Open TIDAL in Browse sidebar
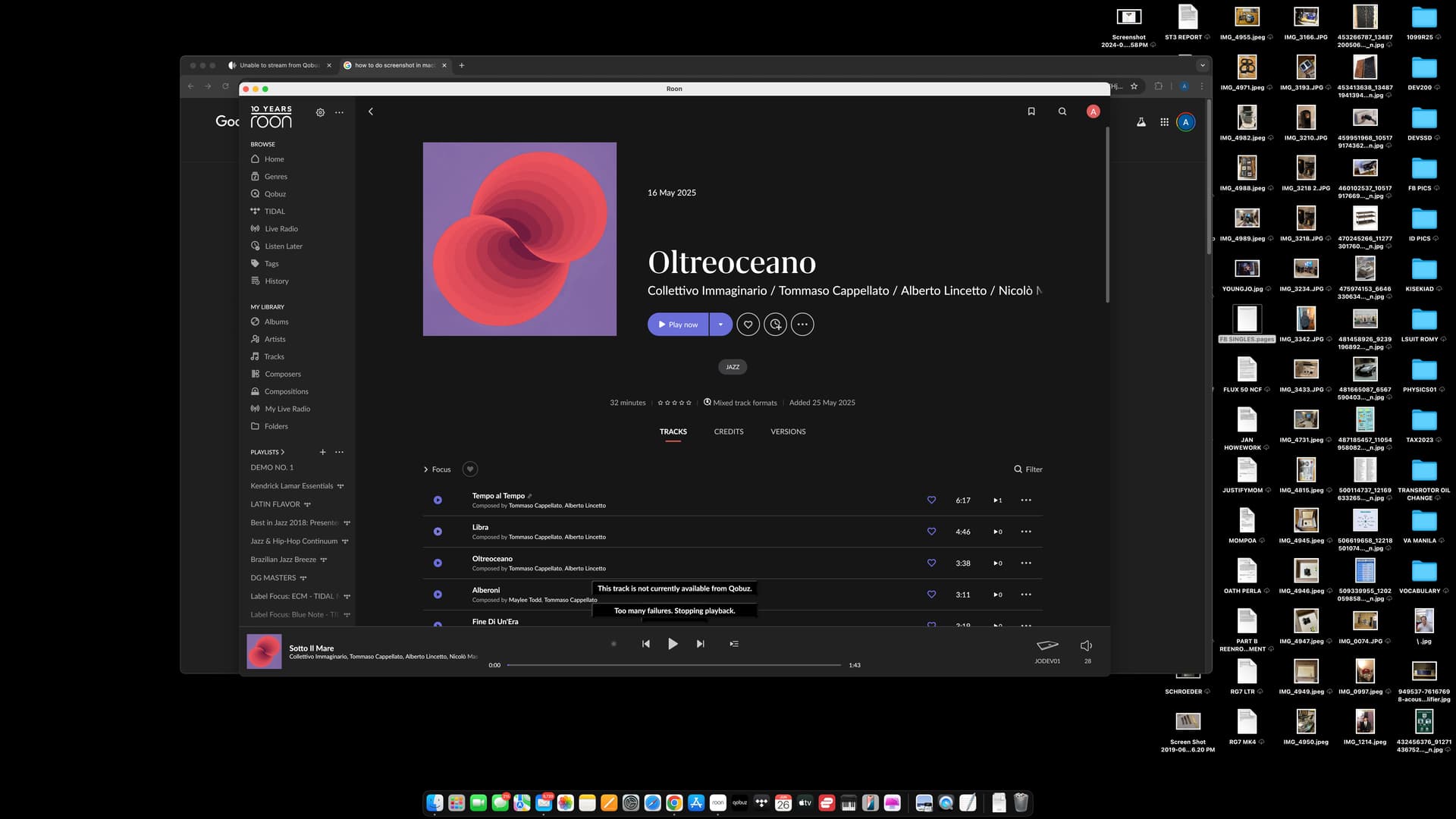 (268, 212)
